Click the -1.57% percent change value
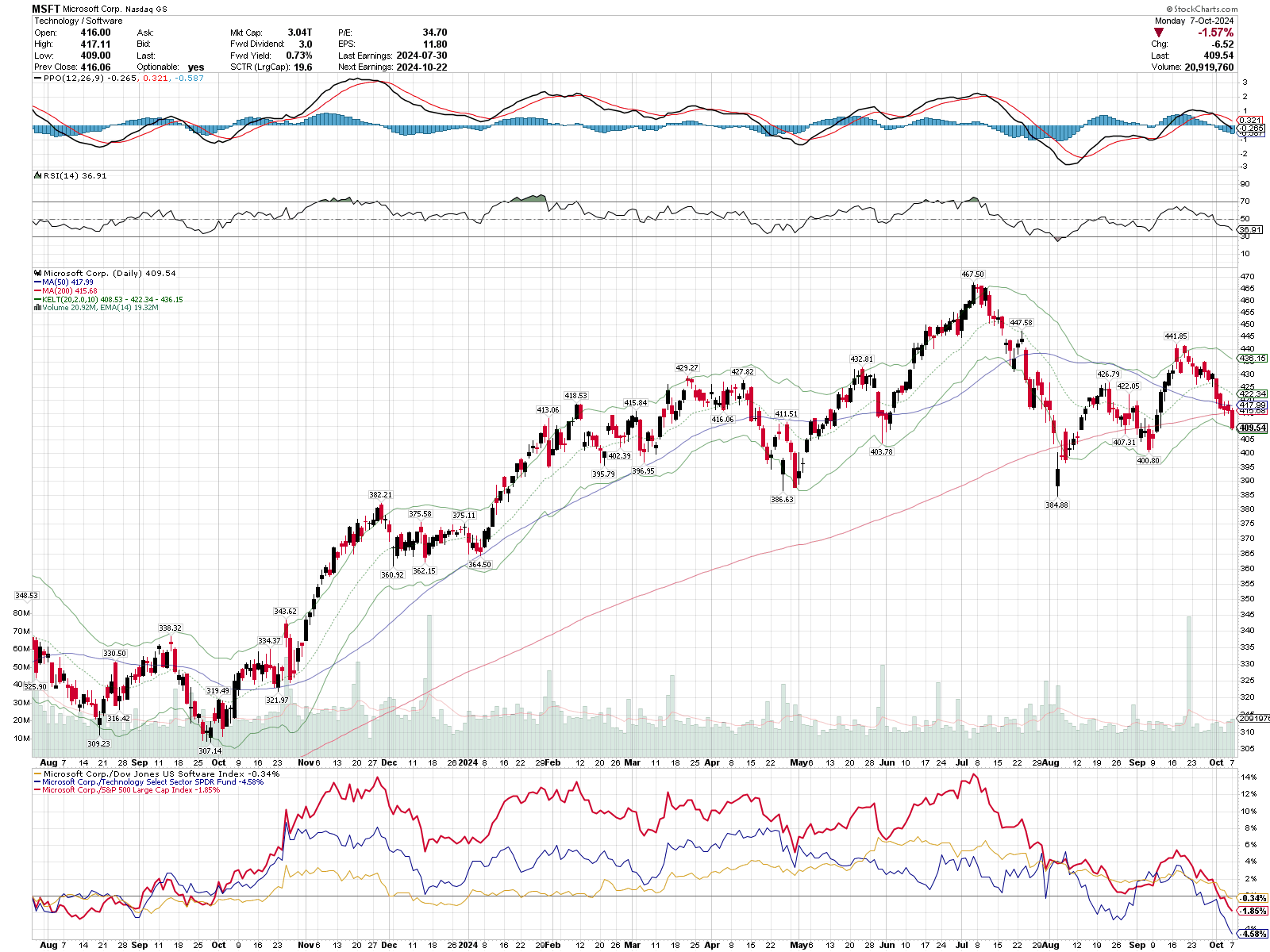The width and height of the screenshot is (1270, 952). pos(1215,33)
